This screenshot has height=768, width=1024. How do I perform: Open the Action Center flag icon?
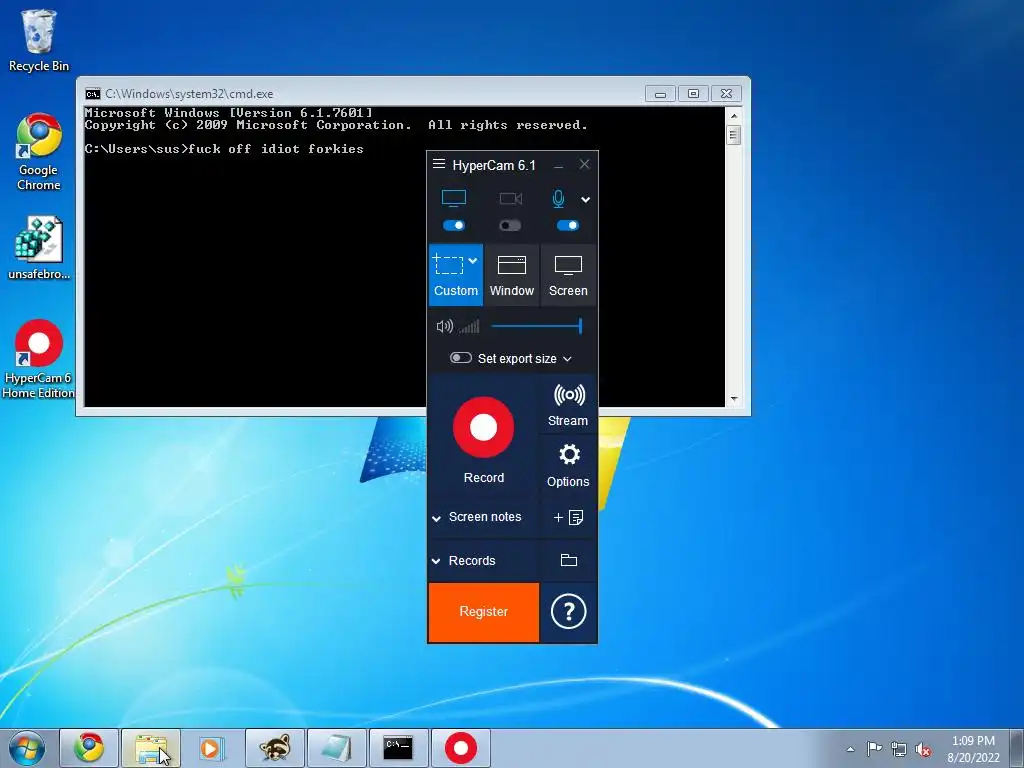[x=874, y=748]
